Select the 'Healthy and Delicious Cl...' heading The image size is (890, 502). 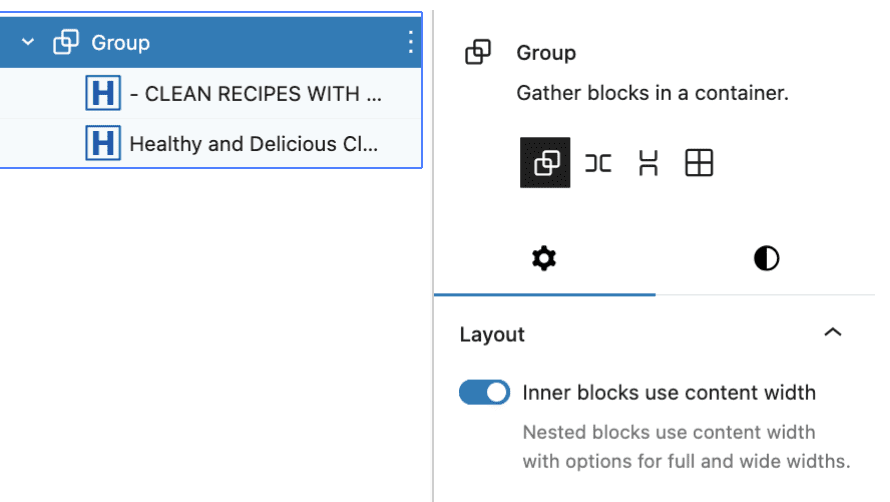click(x=211, y=143)
